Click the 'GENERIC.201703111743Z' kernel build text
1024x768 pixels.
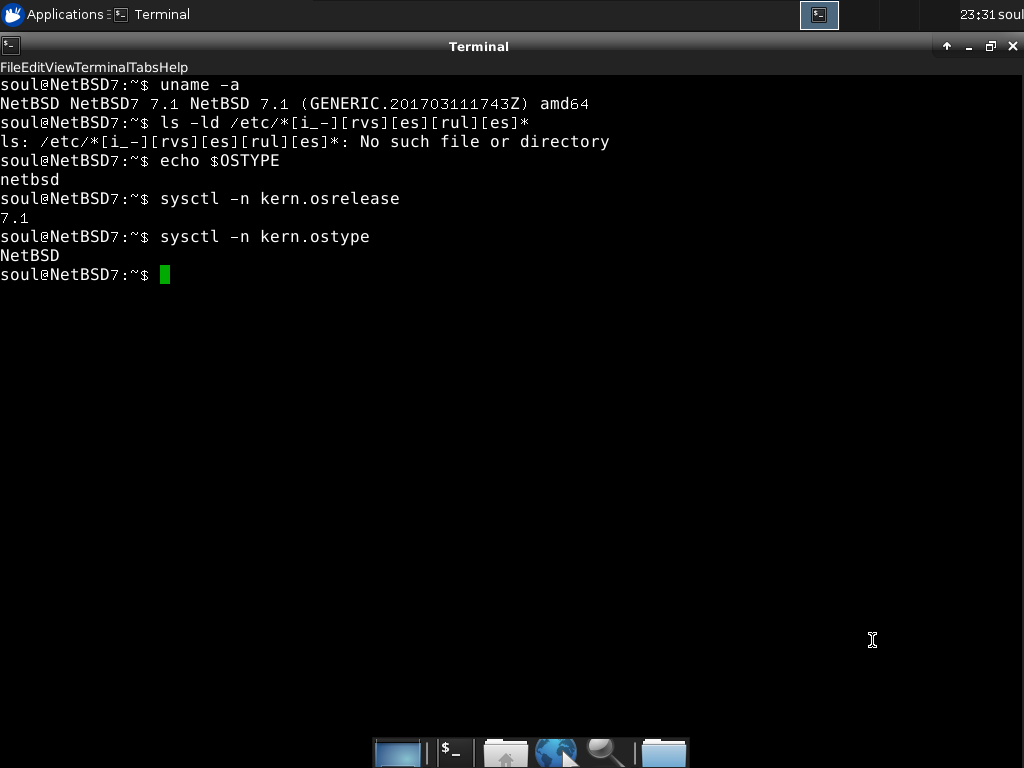point(414,104)
